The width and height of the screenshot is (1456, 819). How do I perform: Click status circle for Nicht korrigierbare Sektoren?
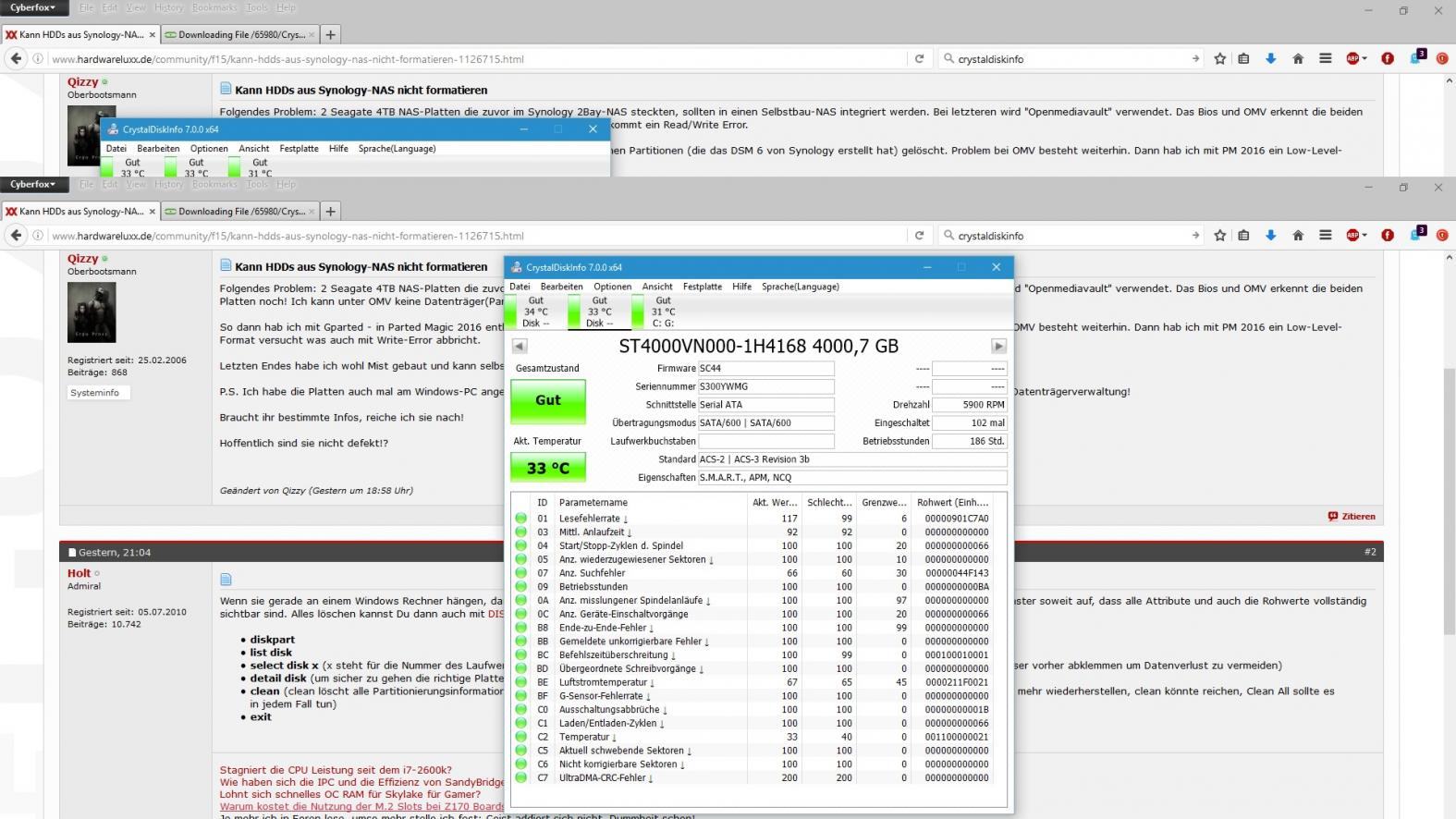(521, 764)
